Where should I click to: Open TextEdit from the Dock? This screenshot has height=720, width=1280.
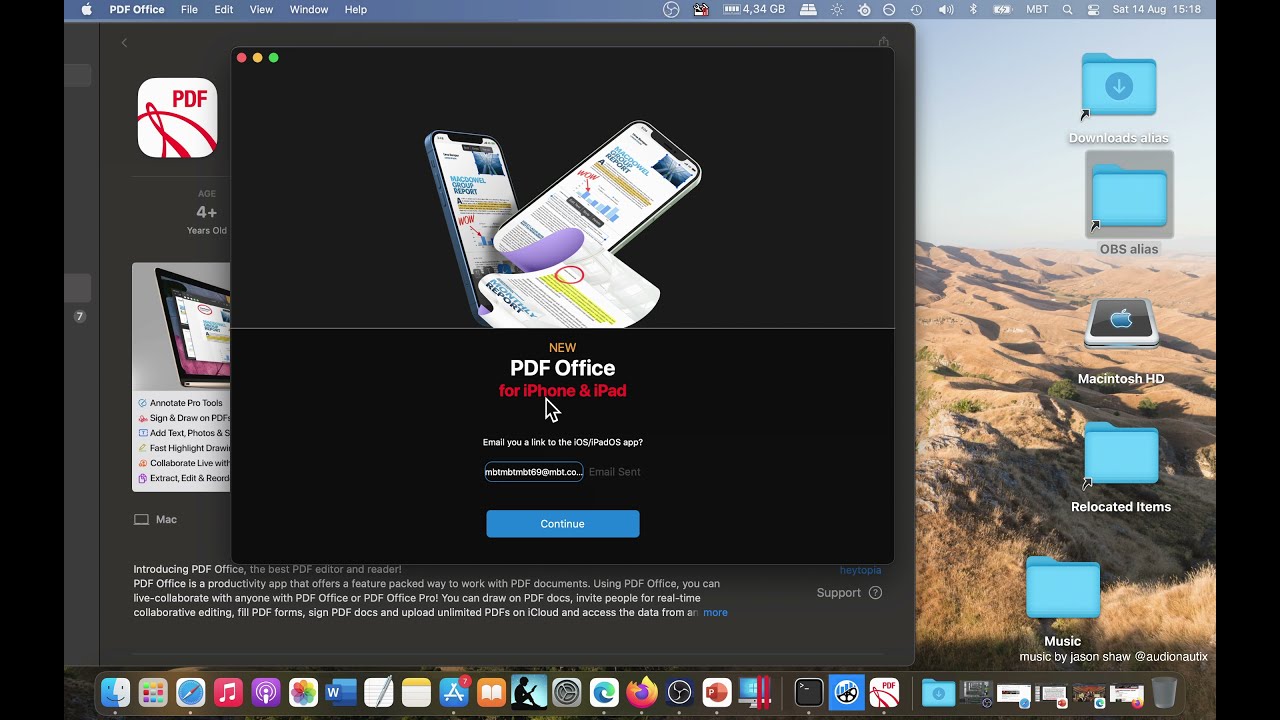point(379,692)
